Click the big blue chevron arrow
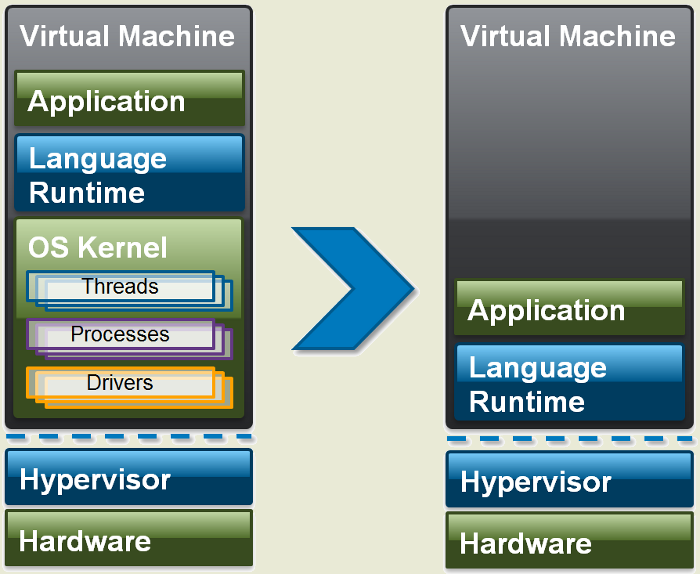The height and width of the screenshot is (574, 700). (354, 288)
